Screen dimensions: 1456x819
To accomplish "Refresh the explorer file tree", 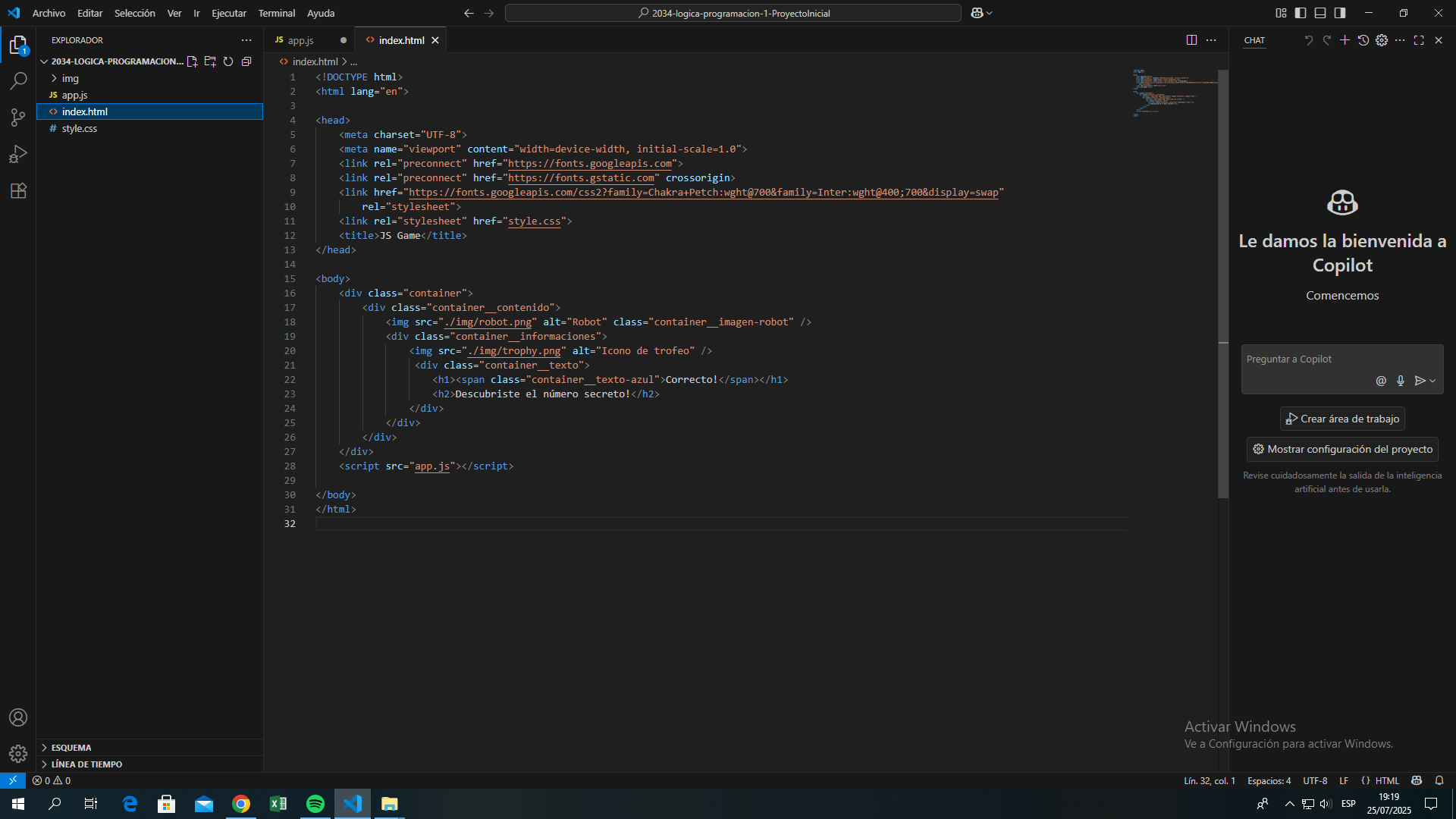I will [x=228, y=61].
